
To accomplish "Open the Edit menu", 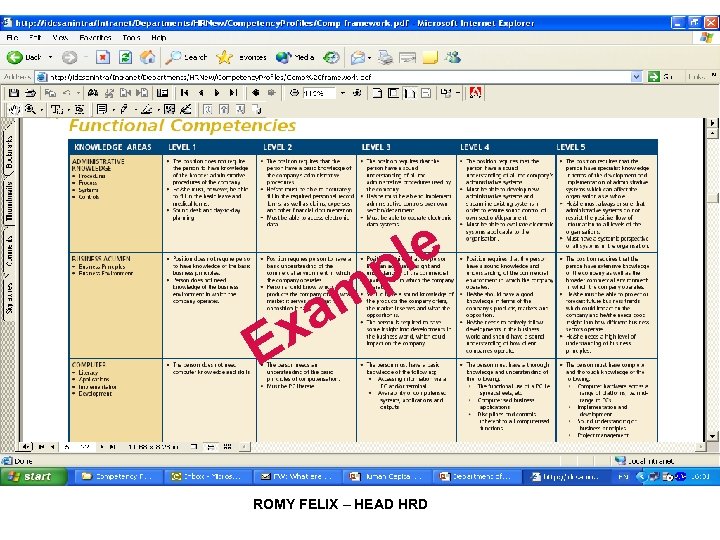I will [35, 38].
